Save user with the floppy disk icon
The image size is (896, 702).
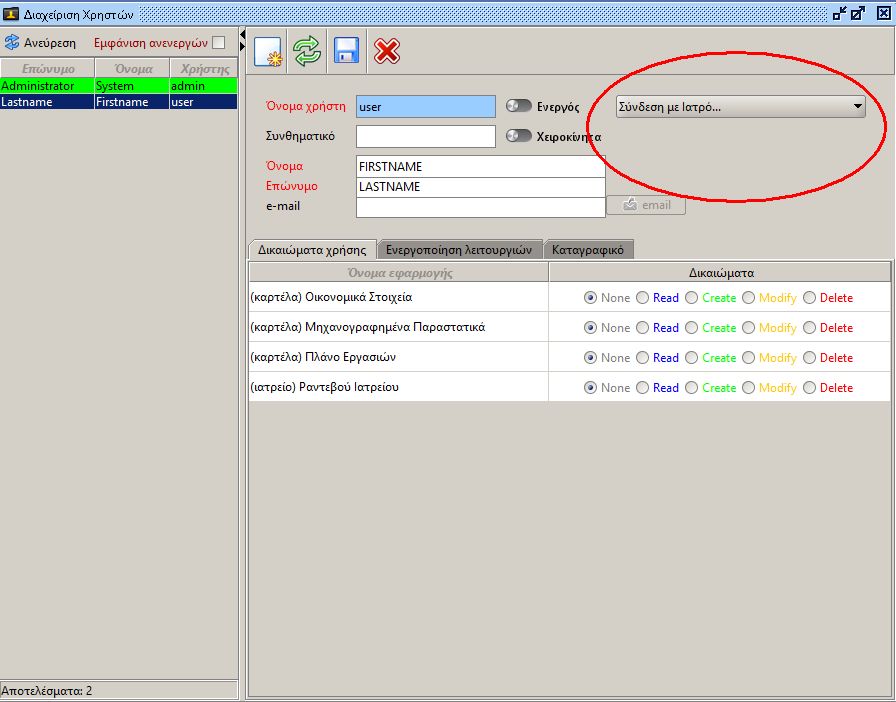(346, 51)
